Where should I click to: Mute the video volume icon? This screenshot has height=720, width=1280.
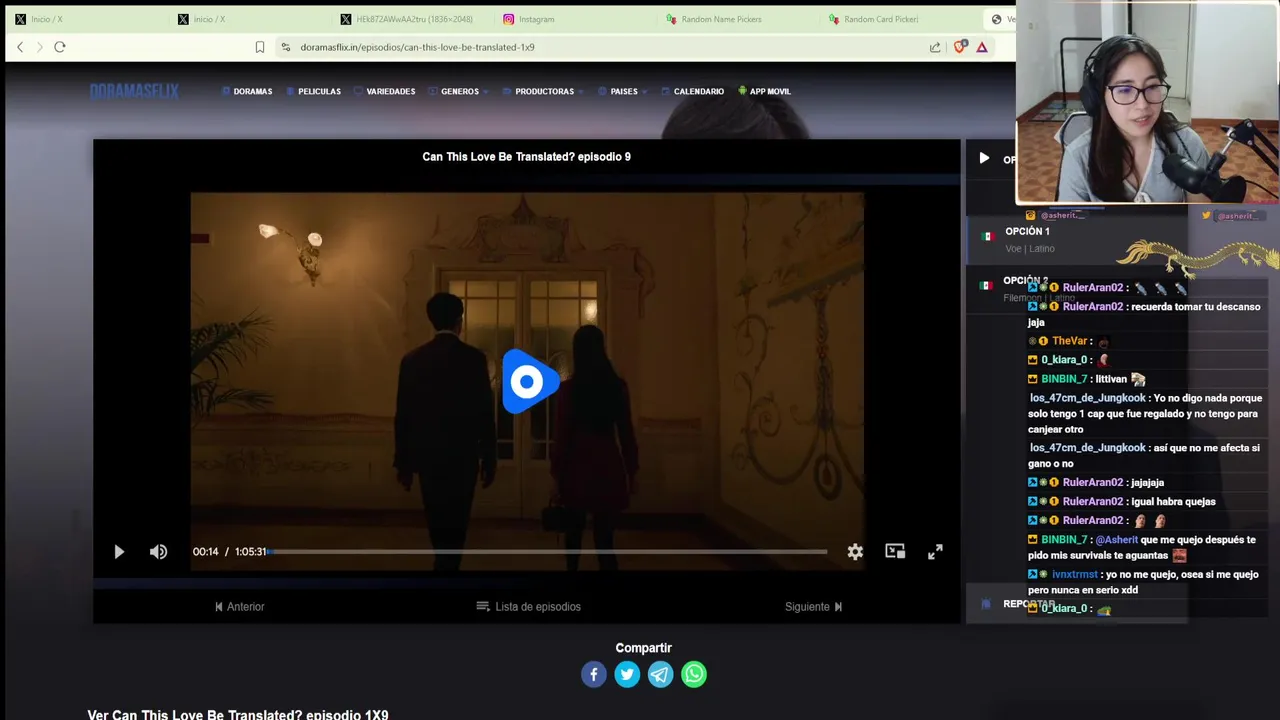[158, 552]
